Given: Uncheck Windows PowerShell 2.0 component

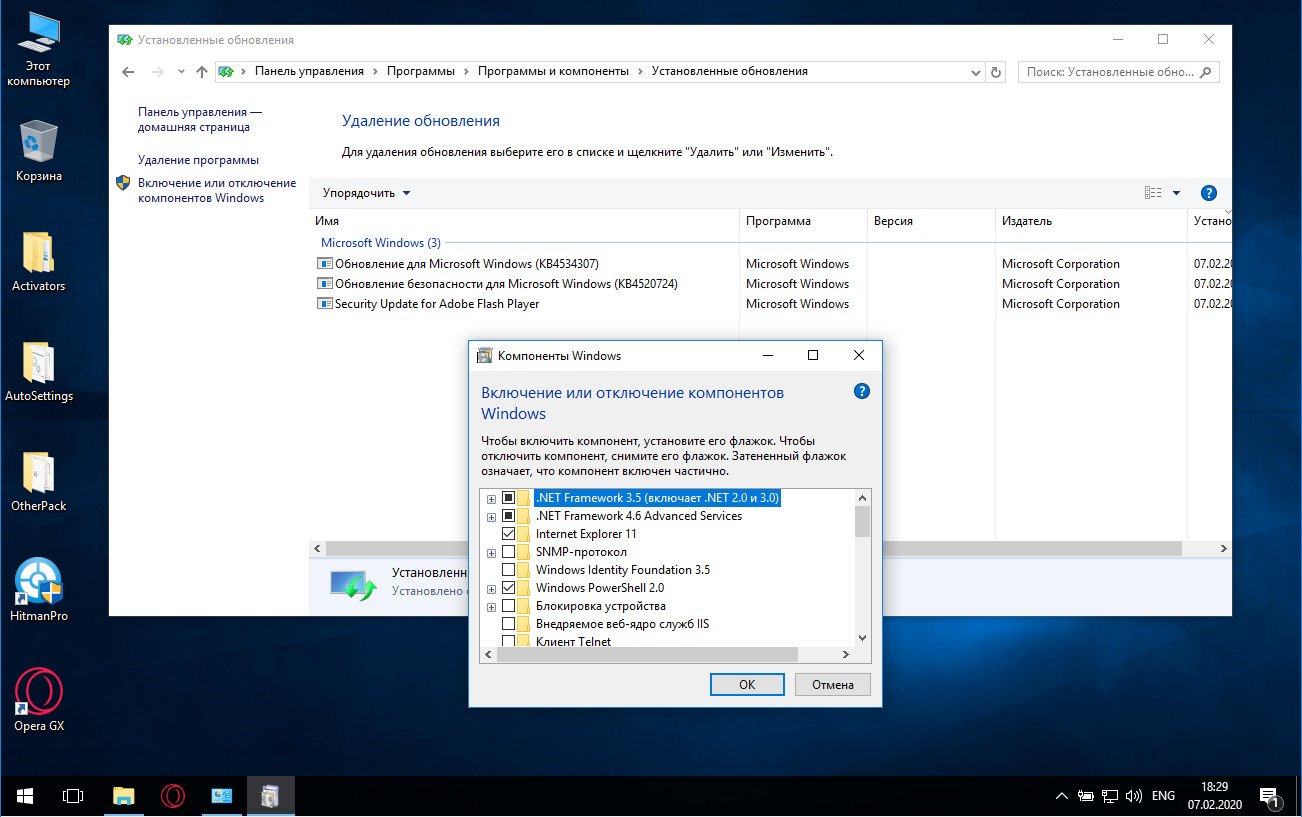Looking at the screenshot, I should coord(509,588).
